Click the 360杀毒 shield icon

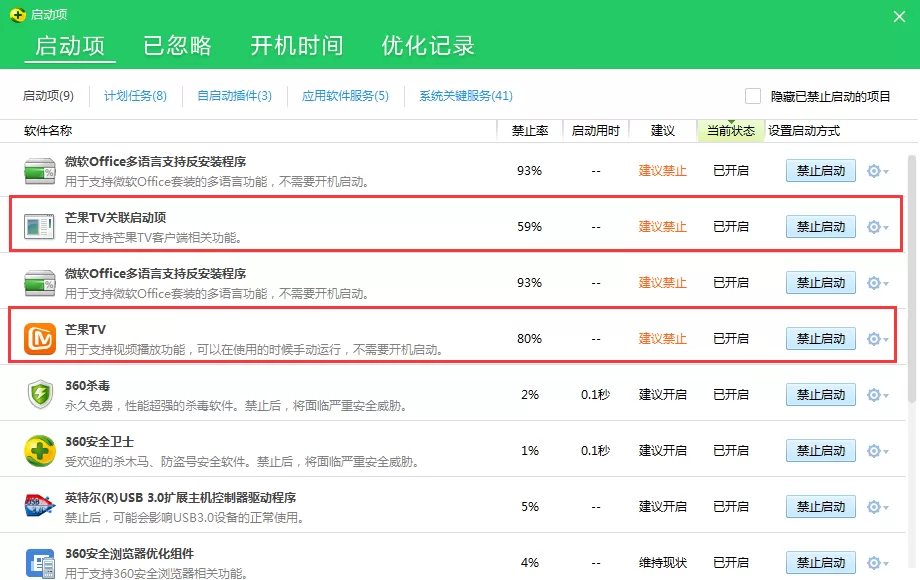pos(40,394)
